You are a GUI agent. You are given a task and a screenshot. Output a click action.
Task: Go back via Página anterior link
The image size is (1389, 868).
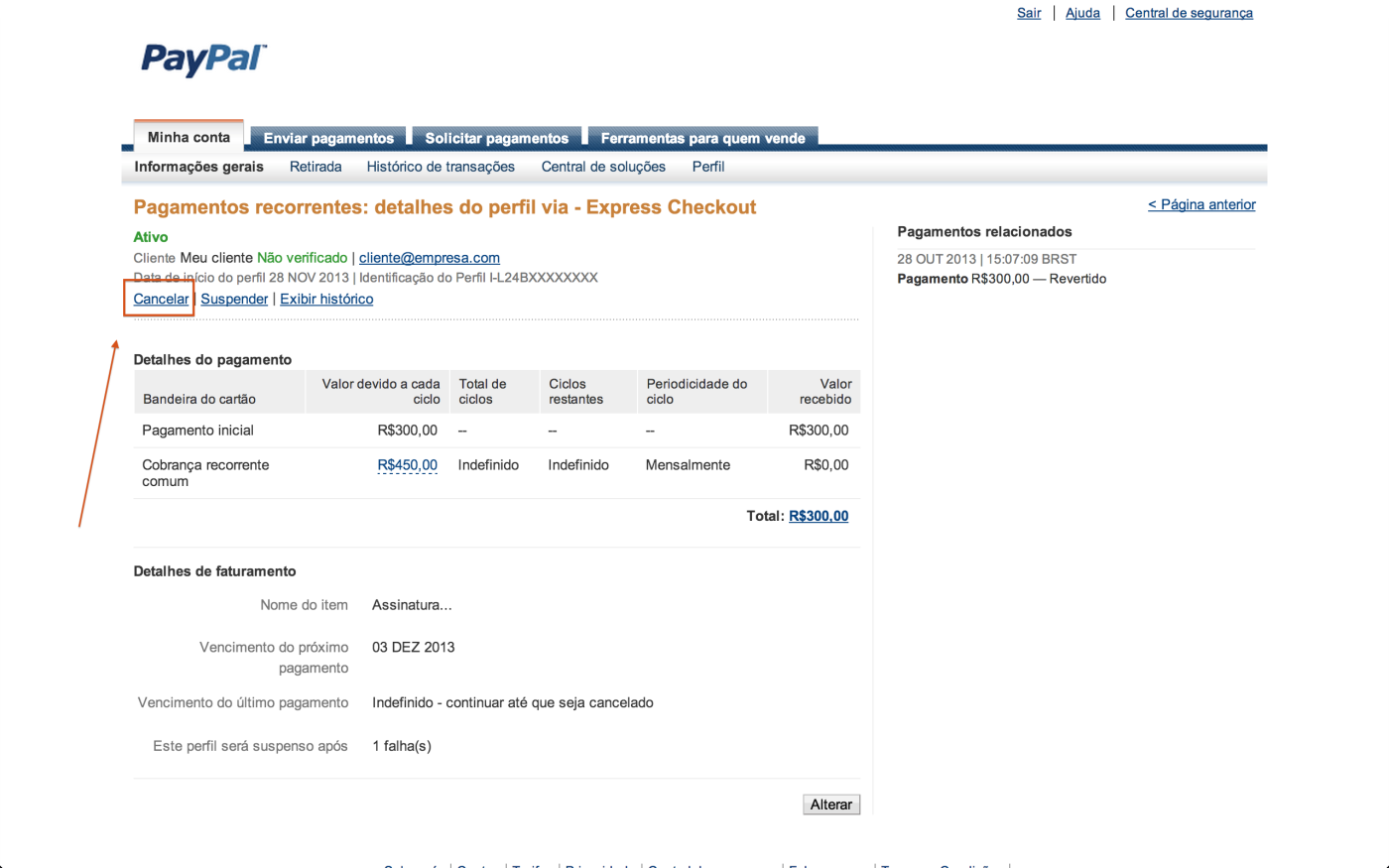click(x=1201, y=204)
